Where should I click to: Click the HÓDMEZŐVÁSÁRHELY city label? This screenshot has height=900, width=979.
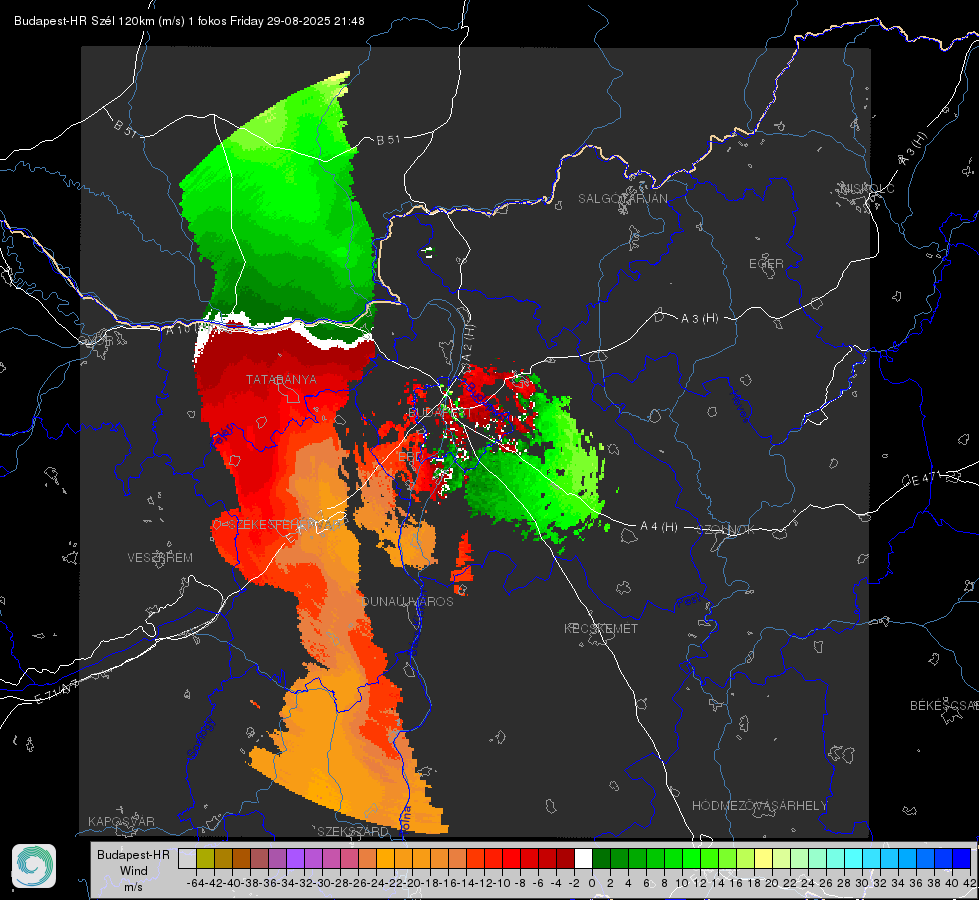coord(759,805)
